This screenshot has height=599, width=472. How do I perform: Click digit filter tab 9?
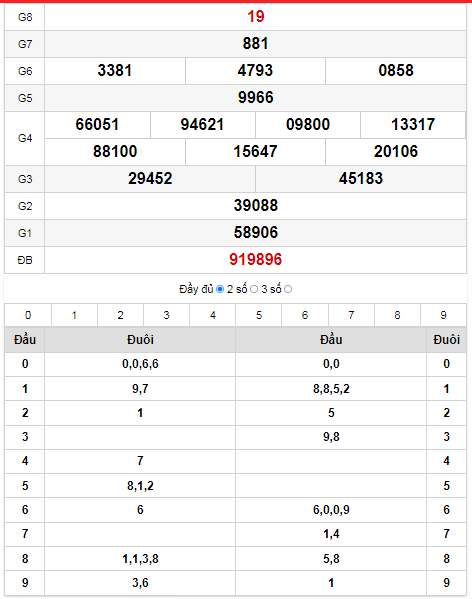pyautogui.click(x=443, y=315)
